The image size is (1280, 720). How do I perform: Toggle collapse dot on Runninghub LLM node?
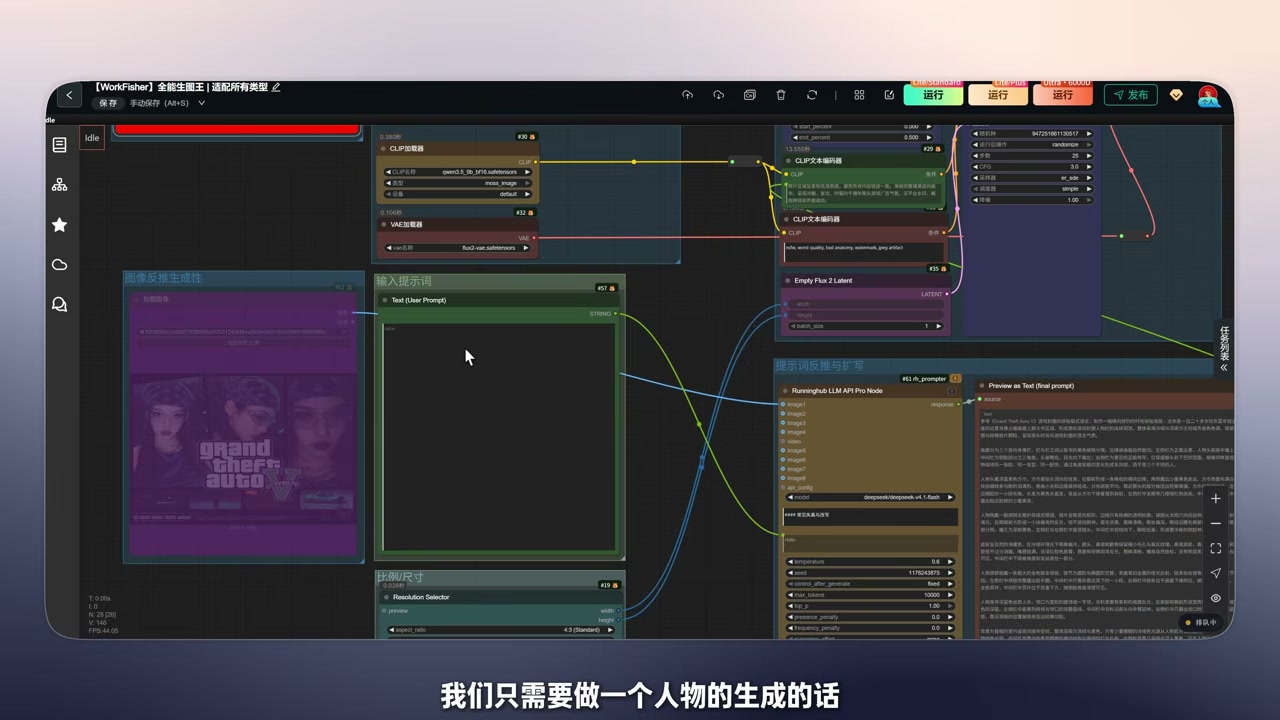(785, 391)
